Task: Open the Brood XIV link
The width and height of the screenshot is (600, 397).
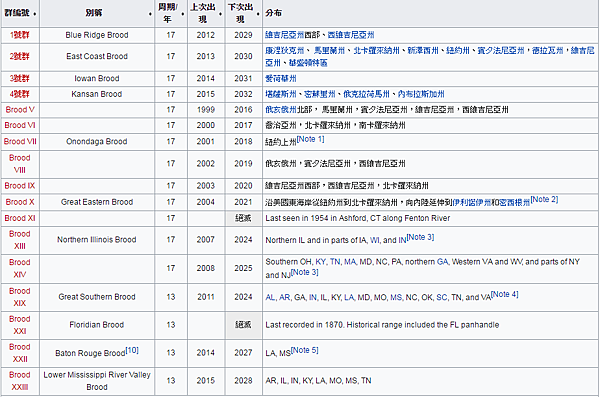Action: click(20, 268)
